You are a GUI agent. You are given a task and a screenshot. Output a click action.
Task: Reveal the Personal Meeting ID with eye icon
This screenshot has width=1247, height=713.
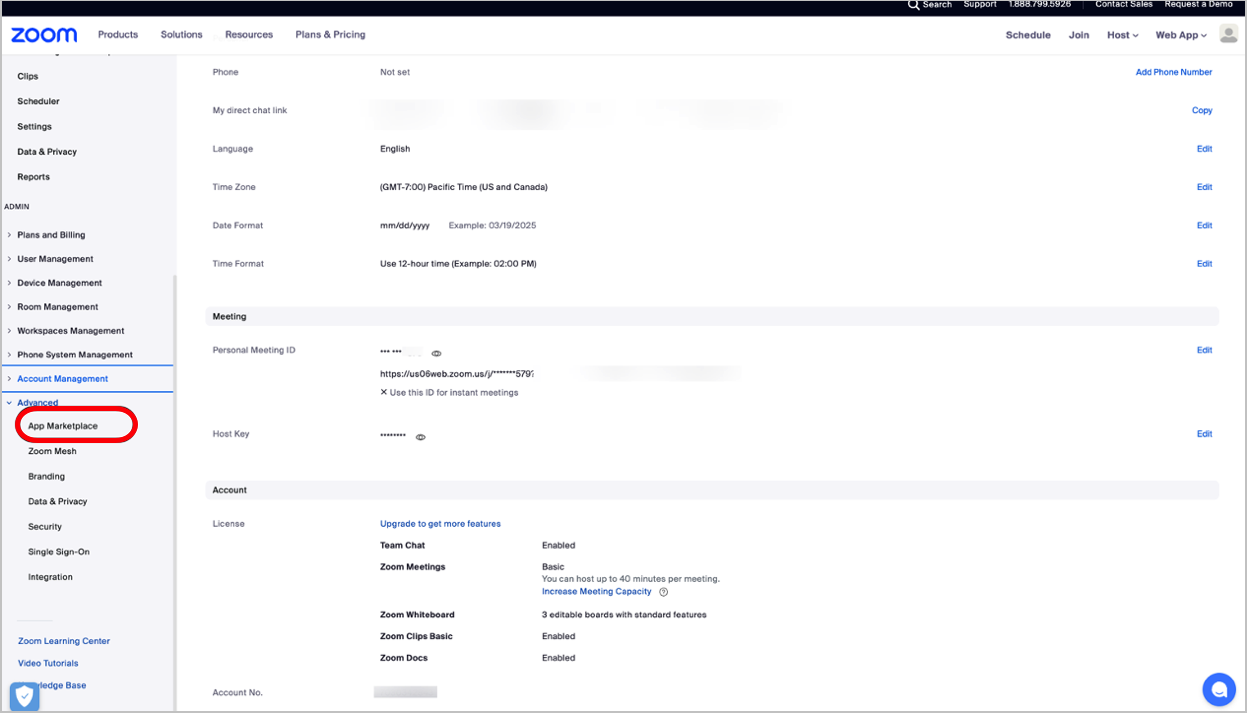(x=436, y=353)
